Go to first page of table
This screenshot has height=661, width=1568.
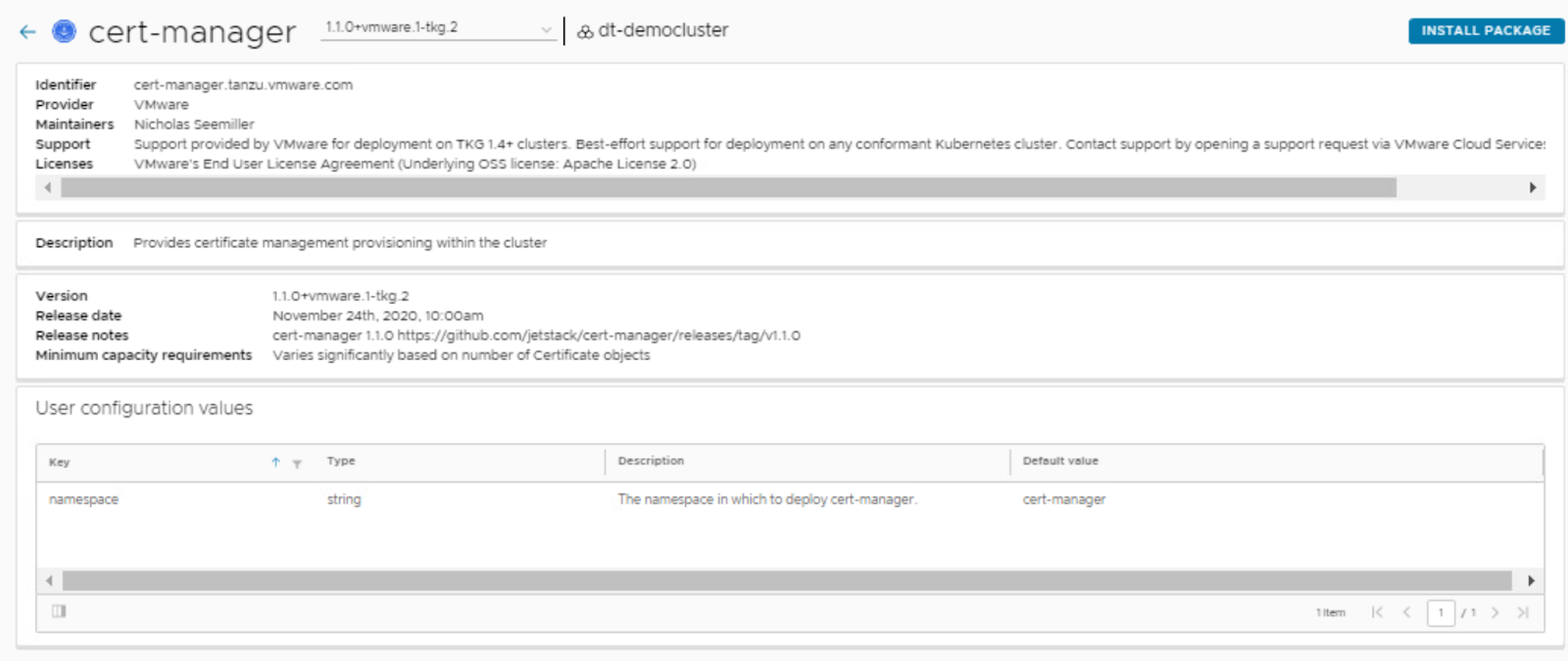coord(1377,612)
